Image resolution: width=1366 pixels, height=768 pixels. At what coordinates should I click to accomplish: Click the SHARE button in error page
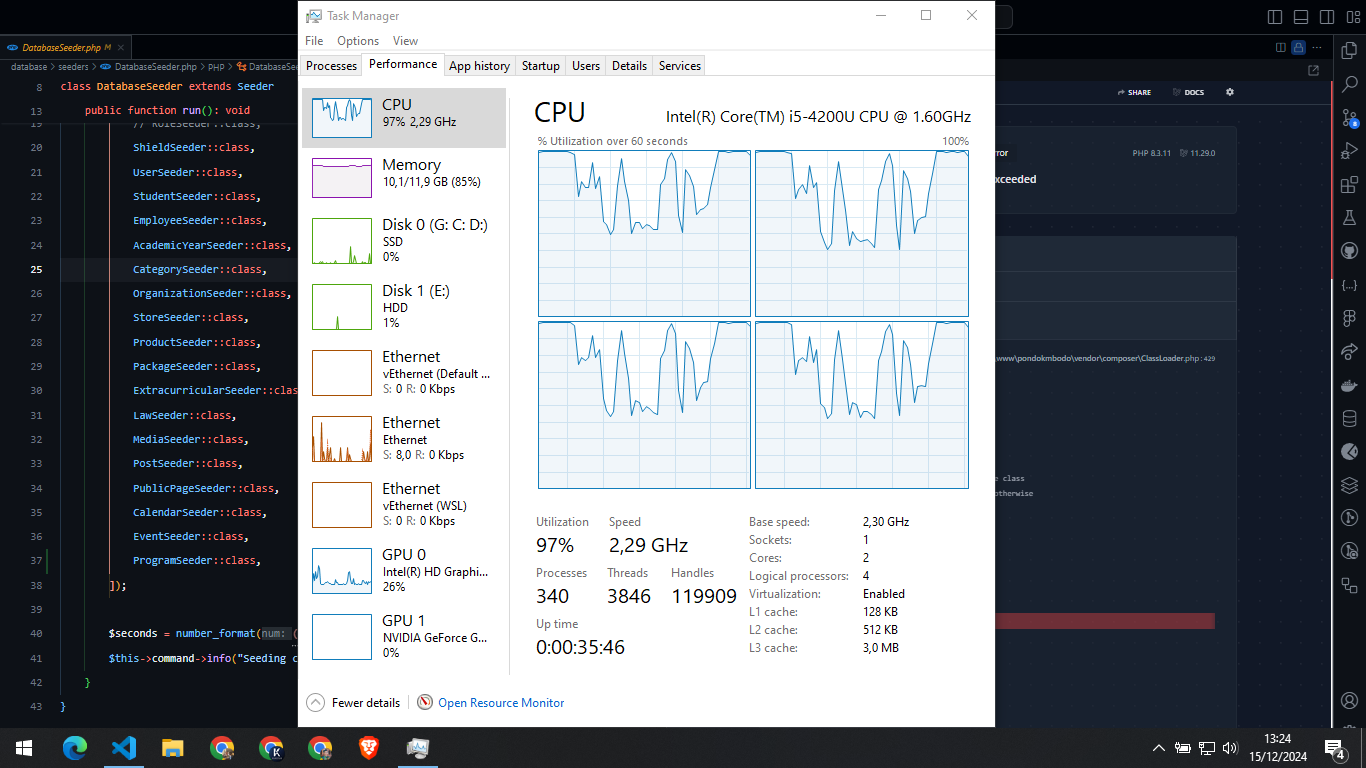(1134, 92)
